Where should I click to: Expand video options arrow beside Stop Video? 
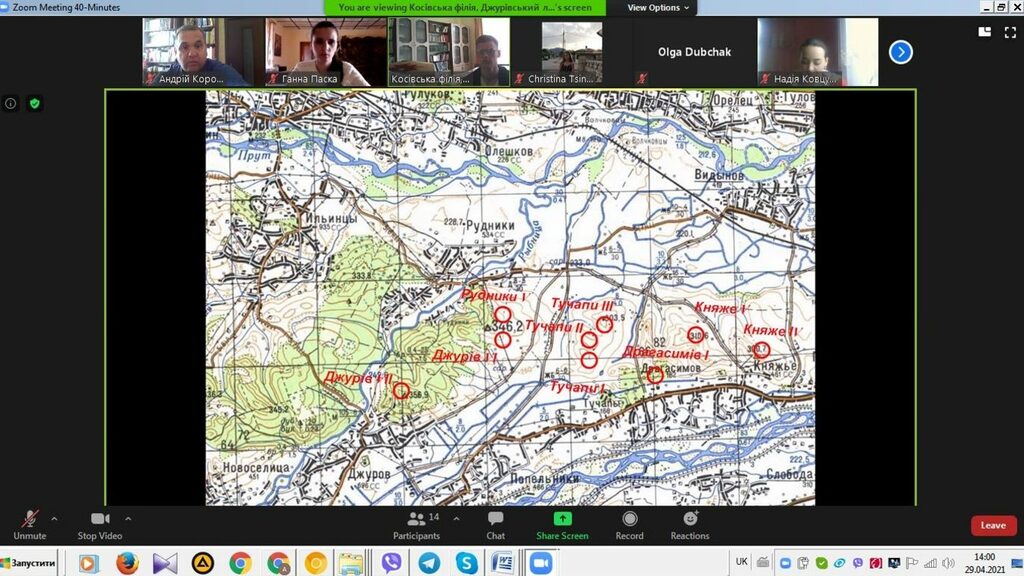(x=128, y=519)
